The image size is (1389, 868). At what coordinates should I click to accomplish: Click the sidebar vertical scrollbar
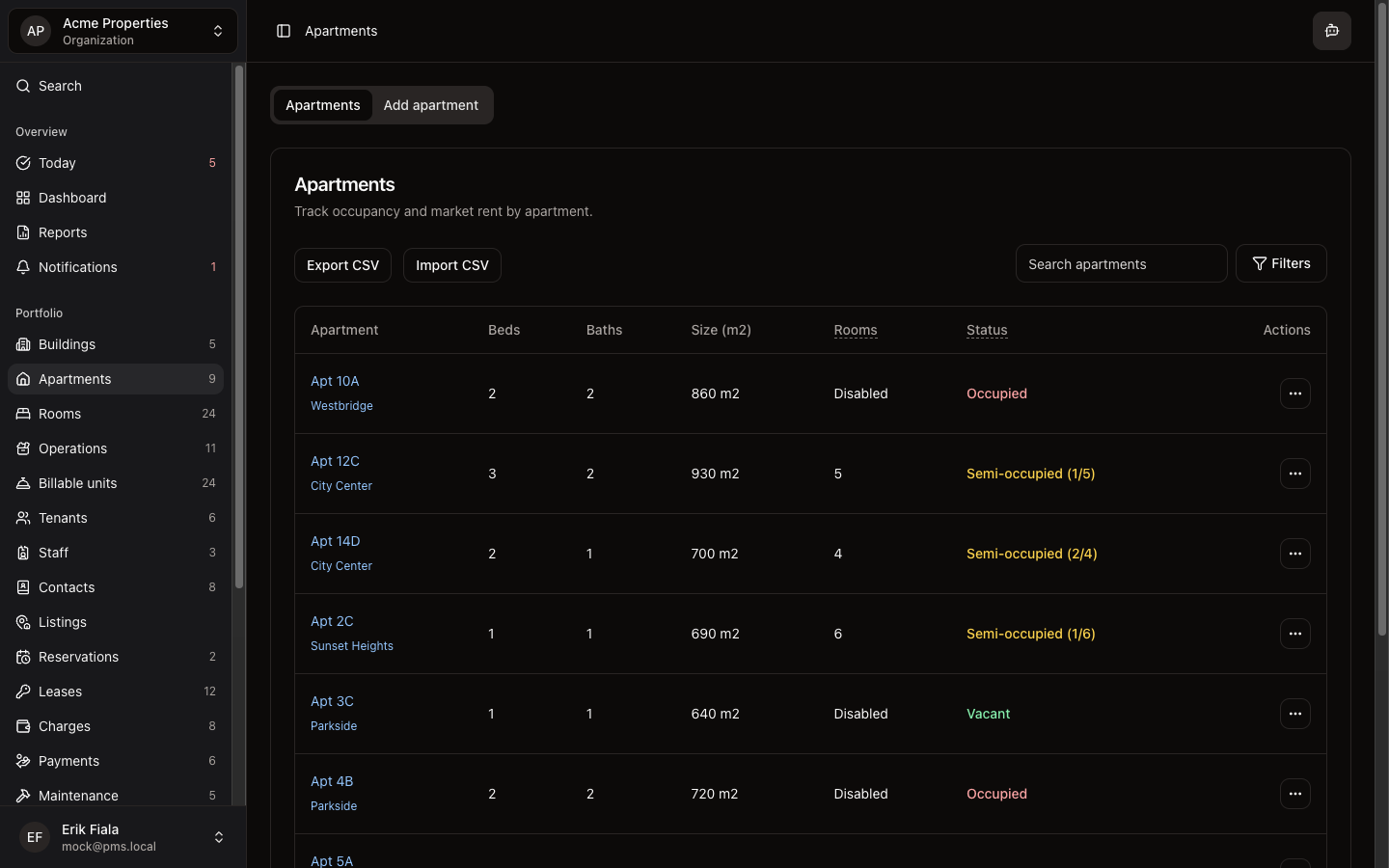click(x=239, y=328)
